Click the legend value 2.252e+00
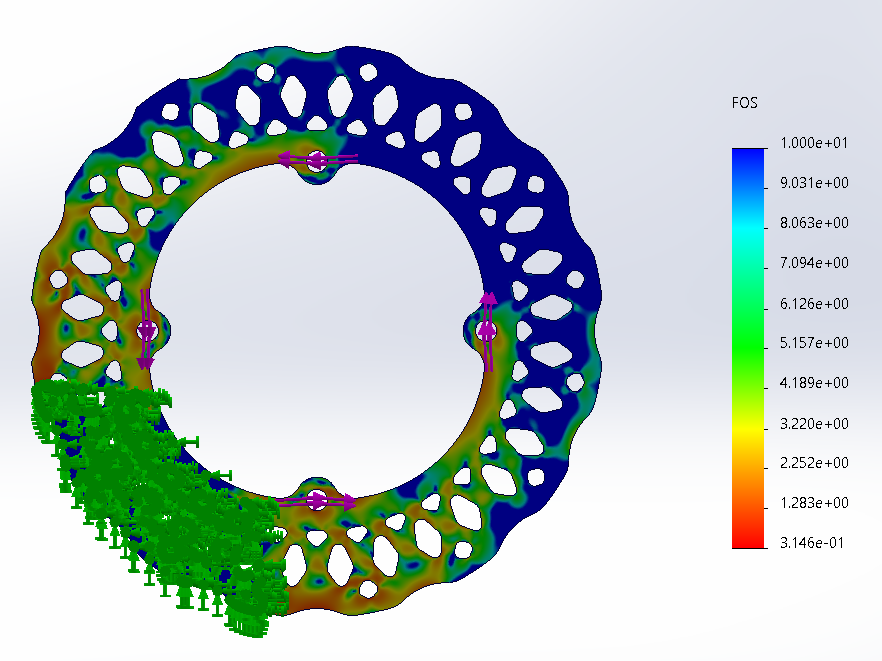882x661 pixels. (814, 462)
